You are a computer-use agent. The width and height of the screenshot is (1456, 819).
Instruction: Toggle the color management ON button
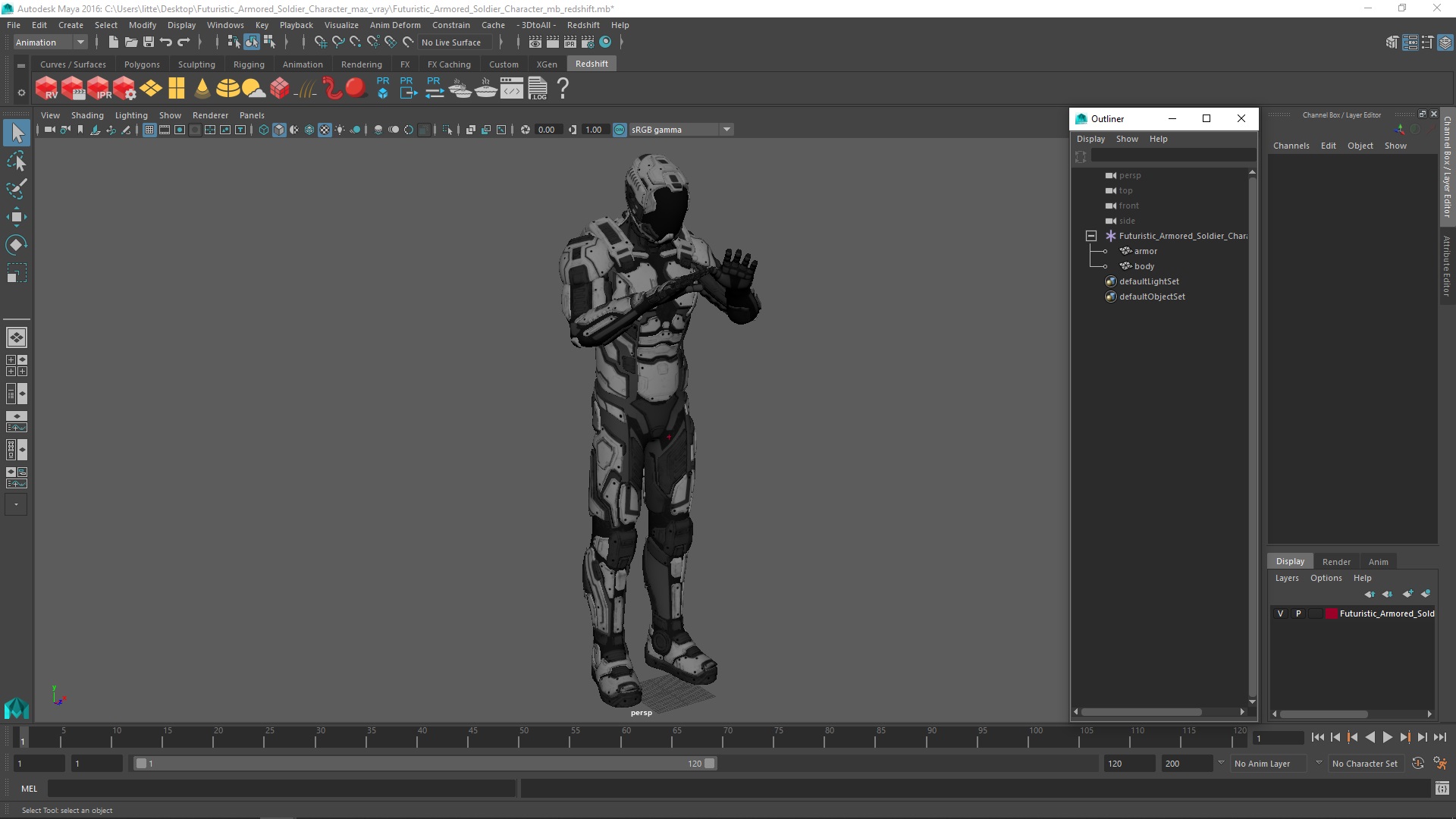tap(620, 130)
